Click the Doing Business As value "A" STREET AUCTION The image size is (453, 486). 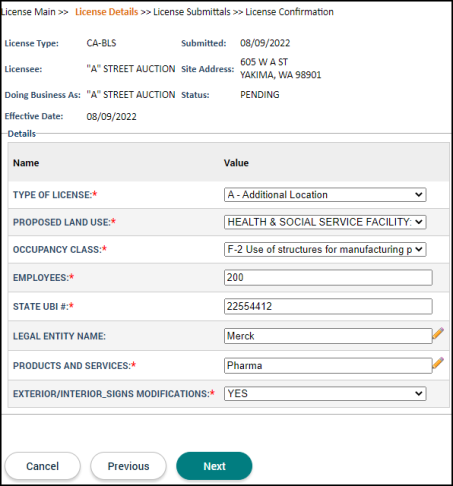pos(131,95)
